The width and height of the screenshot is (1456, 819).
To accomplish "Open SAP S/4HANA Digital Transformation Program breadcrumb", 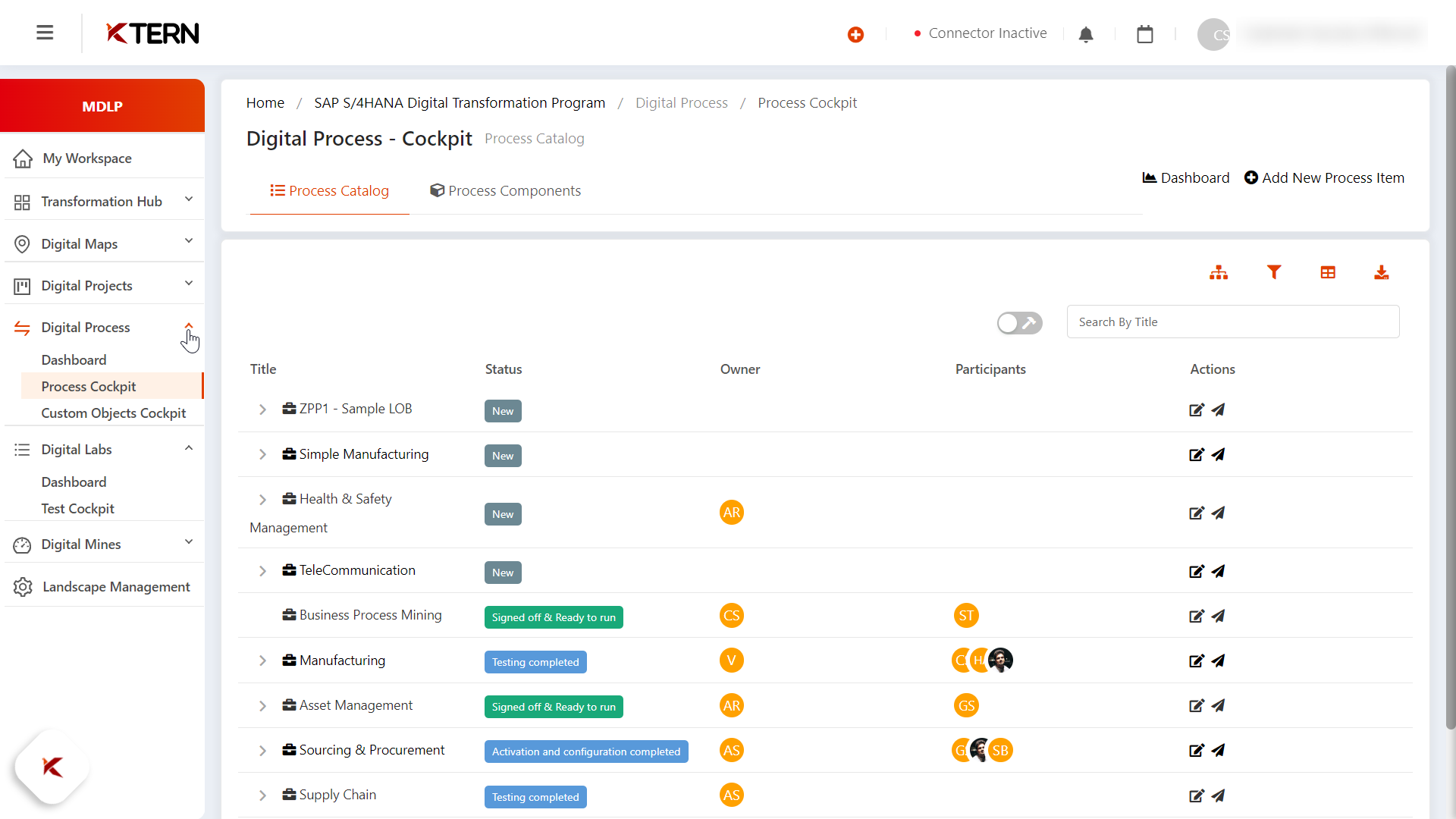I will [460, 103].
